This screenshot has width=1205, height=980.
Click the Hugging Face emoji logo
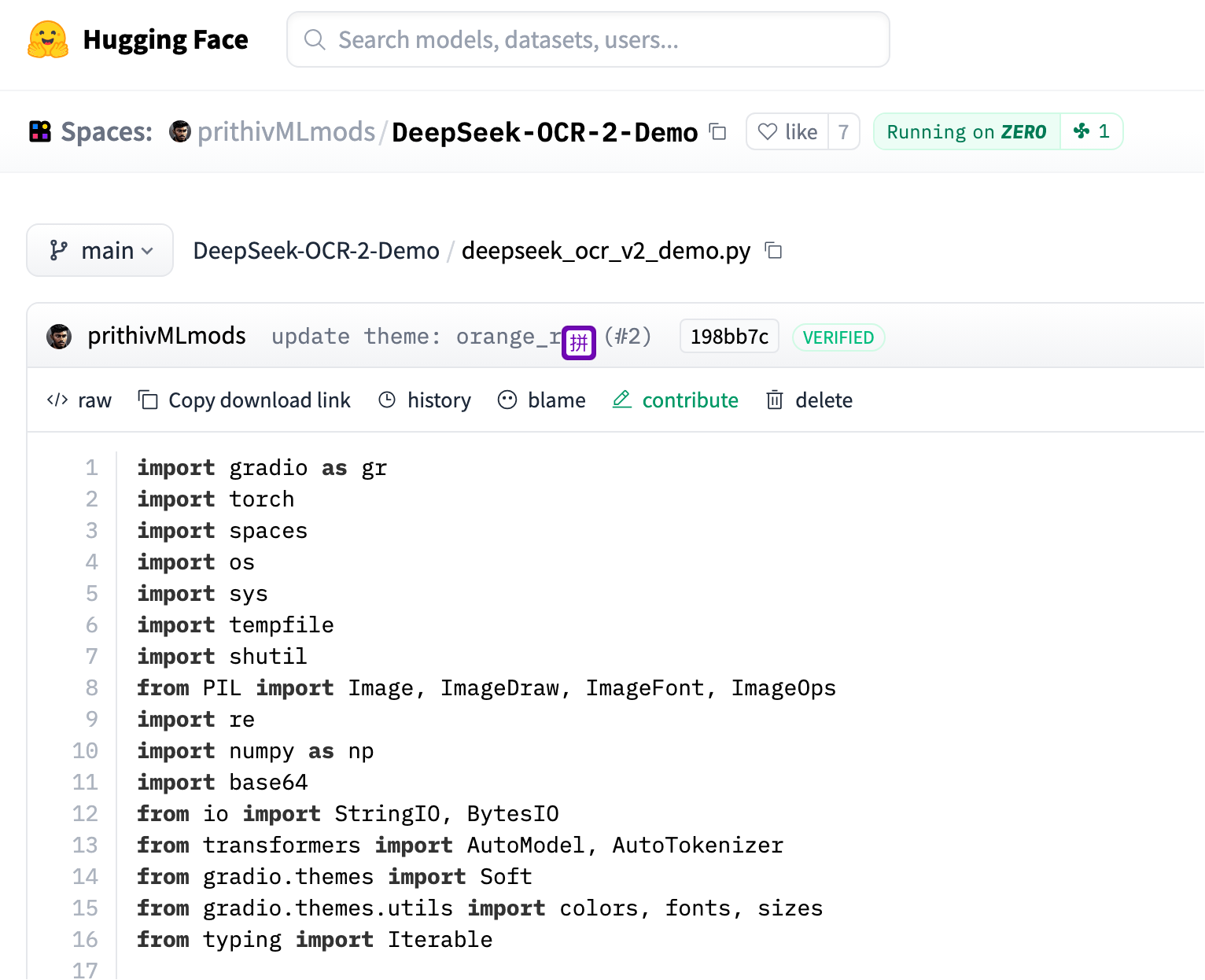click(48, 39)
